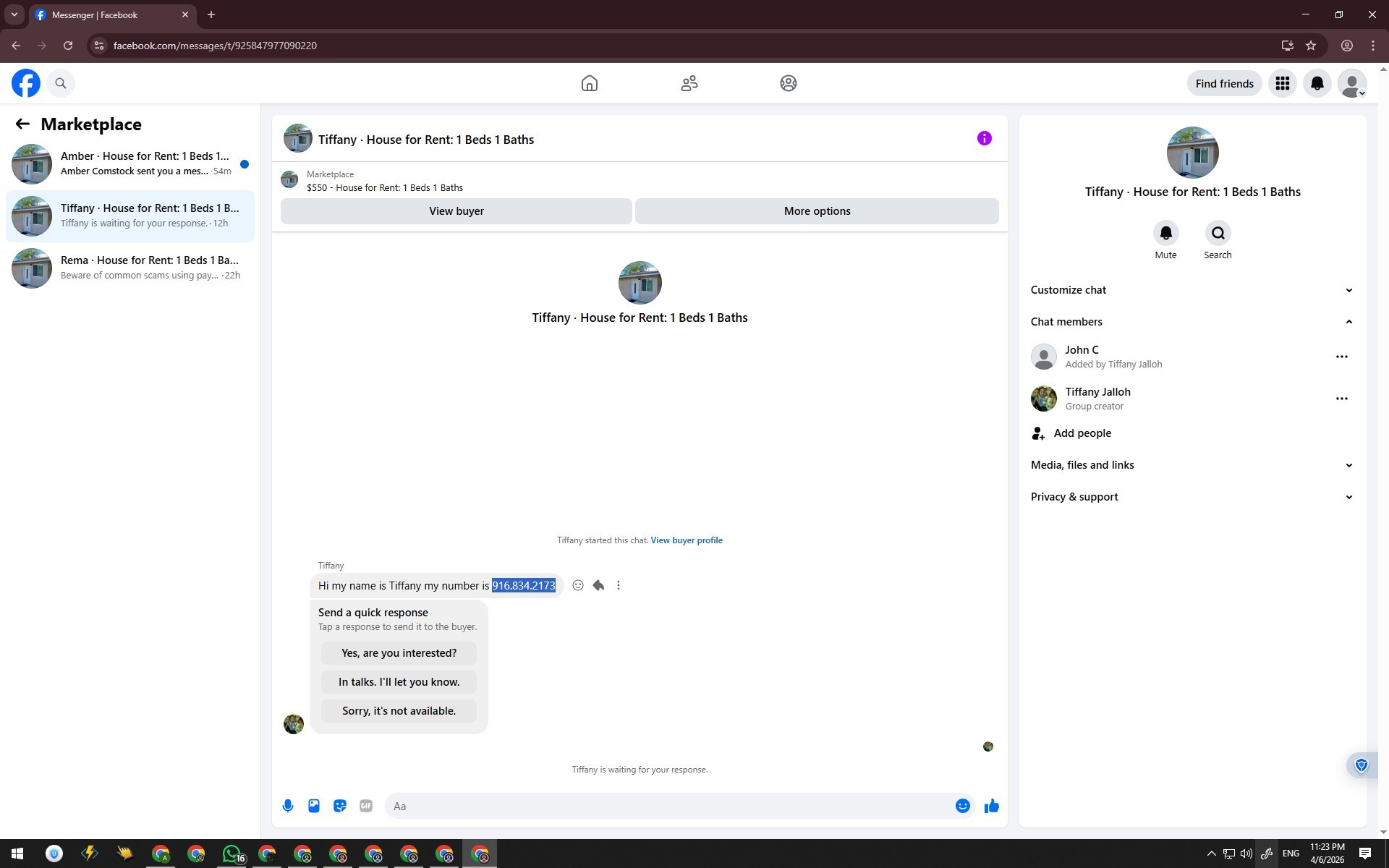Click Find friends button
Screen dimensions: 1389x868
[1225, 83]
